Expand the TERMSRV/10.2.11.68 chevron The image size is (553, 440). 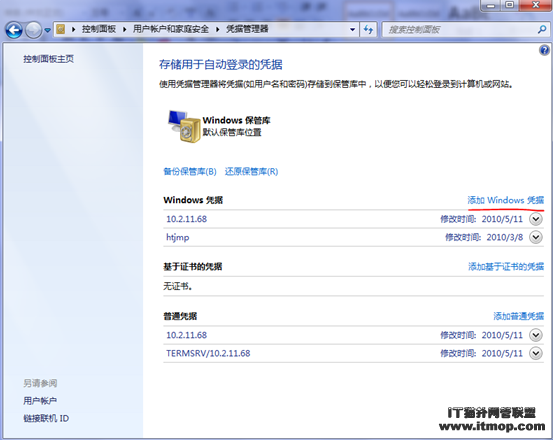click(x=536, y=353)
